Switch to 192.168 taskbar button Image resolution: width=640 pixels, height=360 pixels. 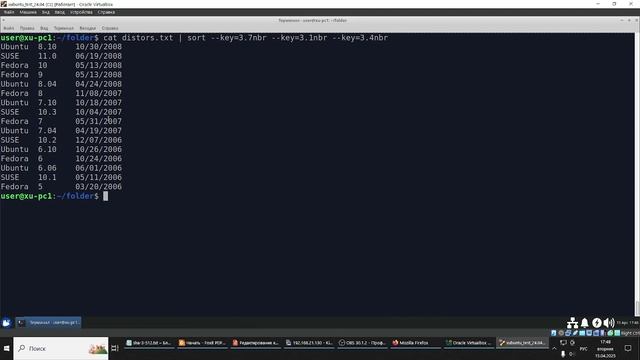[x=309, y=343]
